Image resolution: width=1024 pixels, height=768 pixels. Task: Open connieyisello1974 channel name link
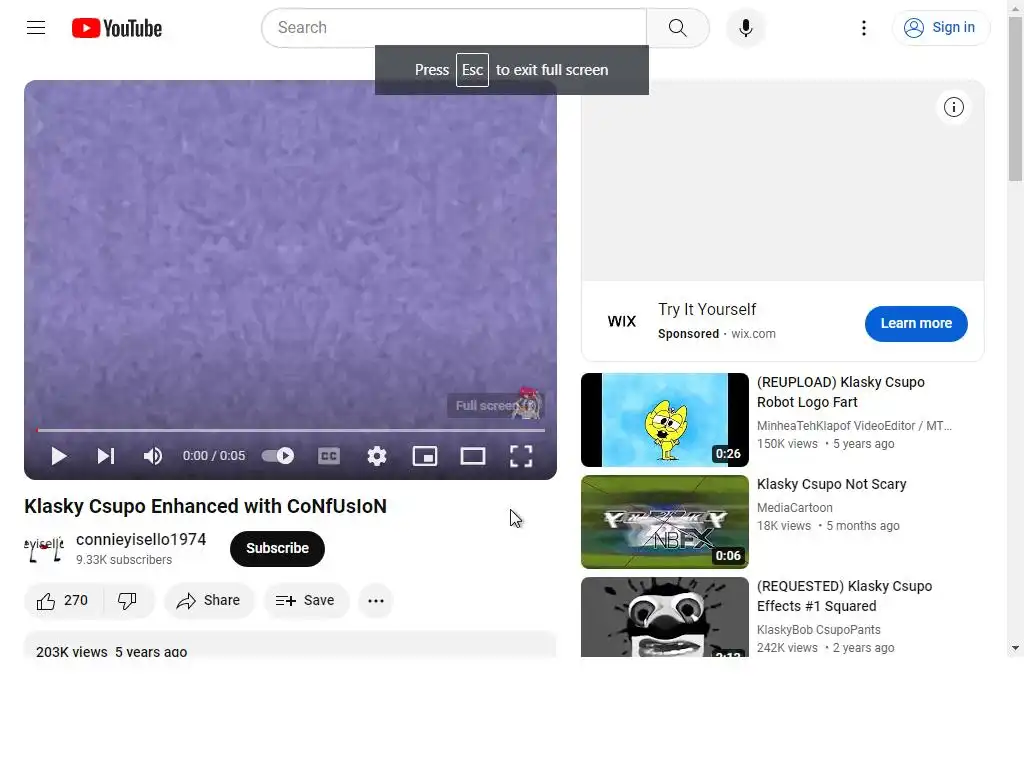click(141, 539)
